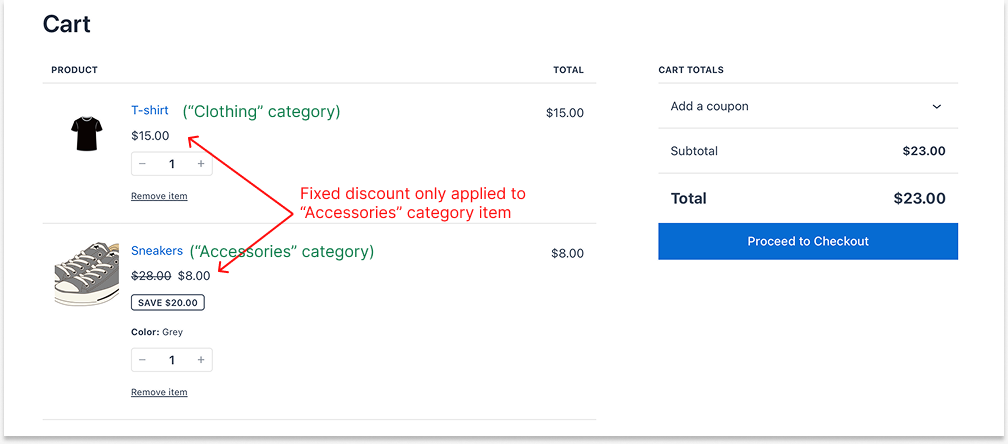
Task: Open the Sneakers product link
Action: coord(157,251)
